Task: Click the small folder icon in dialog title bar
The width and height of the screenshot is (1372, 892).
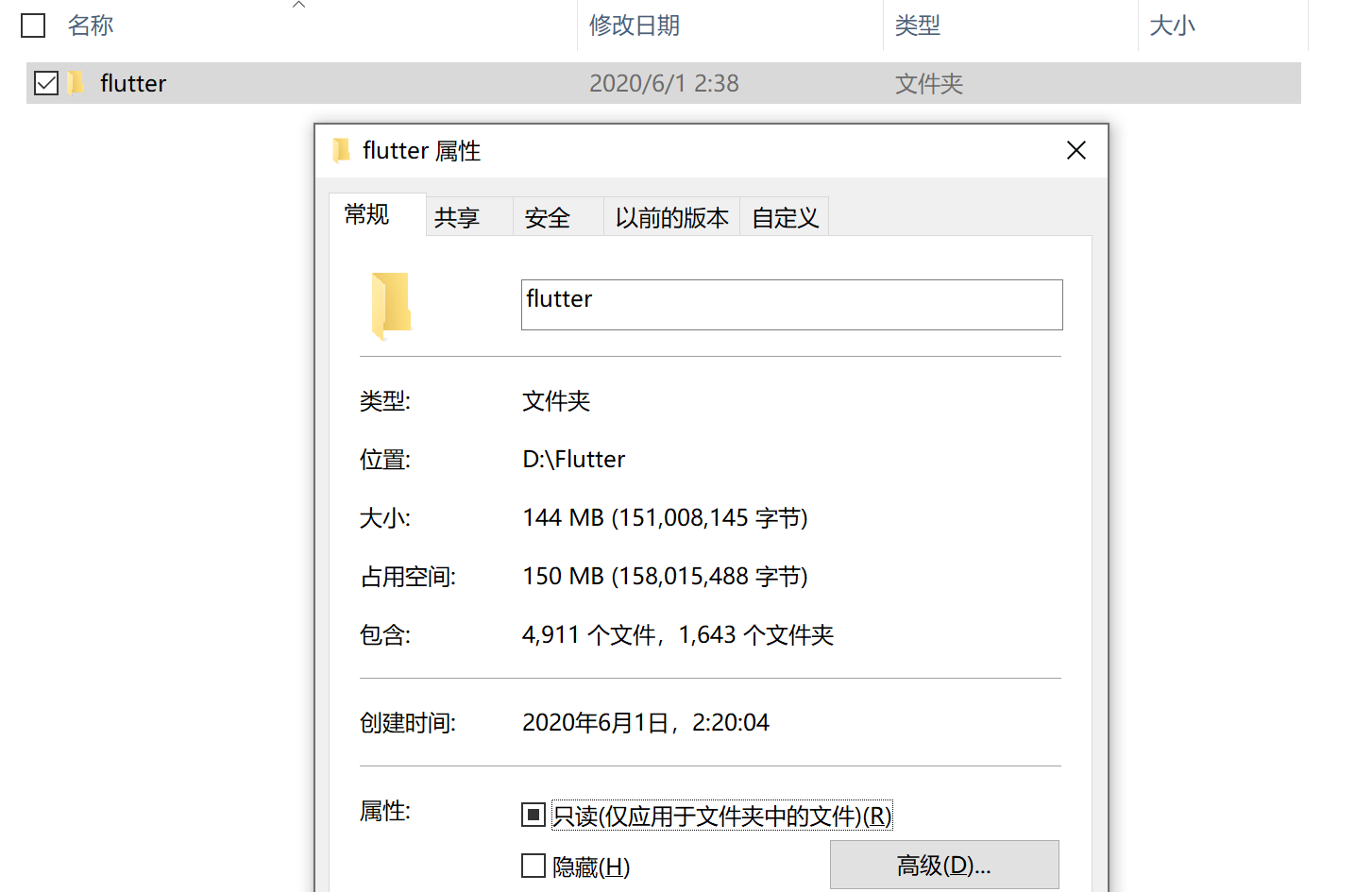Action: click(x=341, y=151)
